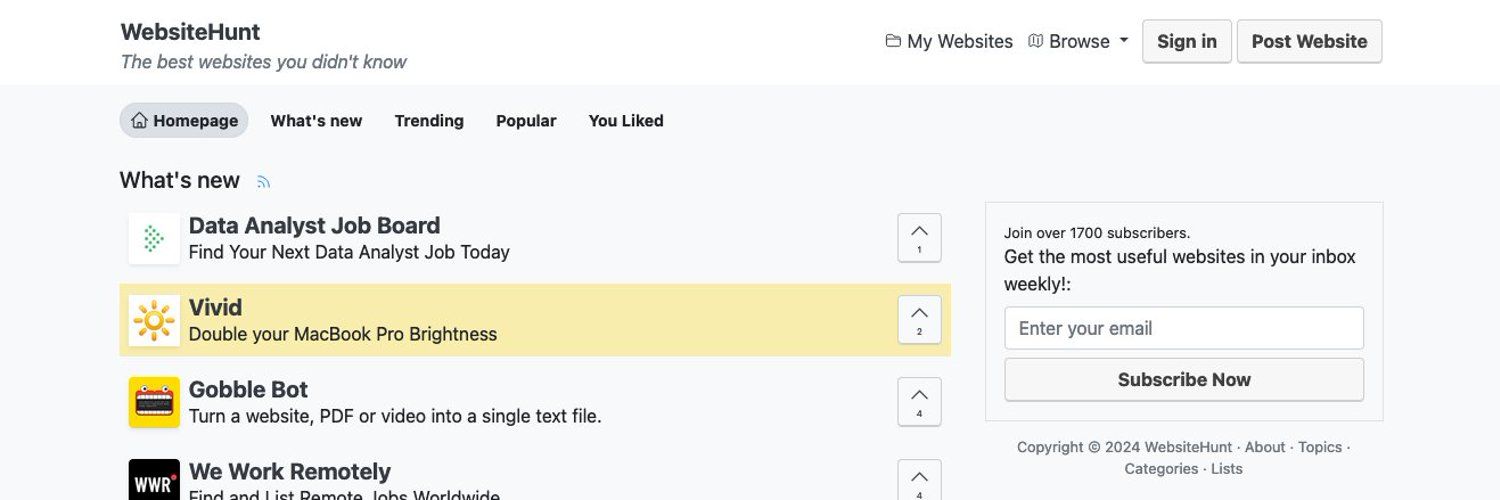The width and height of the screenshot is (1500, 500).
Task: Switch to the What's new tab
Action: (x=316, y=120)
